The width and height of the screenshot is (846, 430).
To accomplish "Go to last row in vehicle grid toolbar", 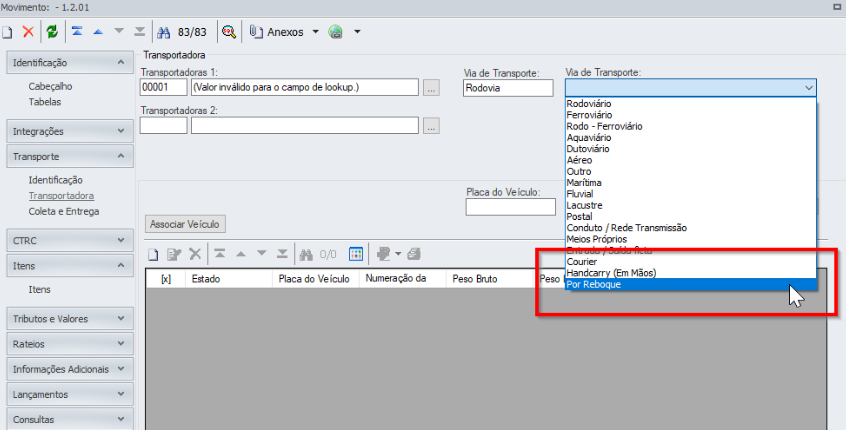I will [282, 254].
